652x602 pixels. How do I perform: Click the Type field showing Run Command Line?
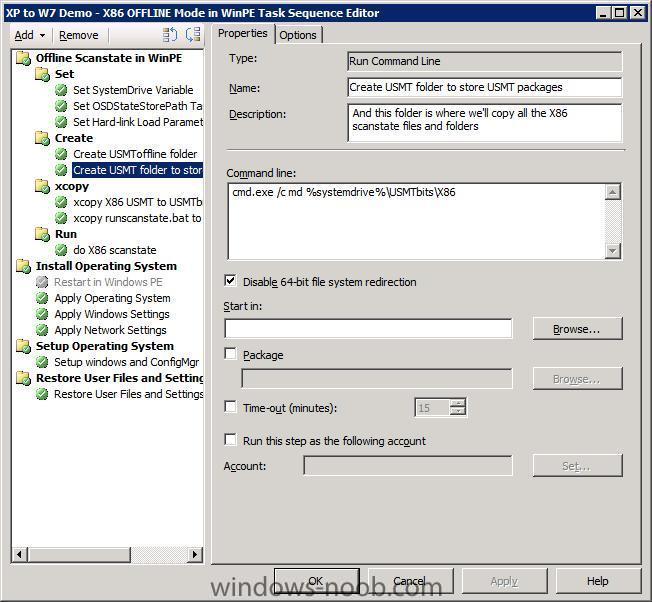coord(484,61)
